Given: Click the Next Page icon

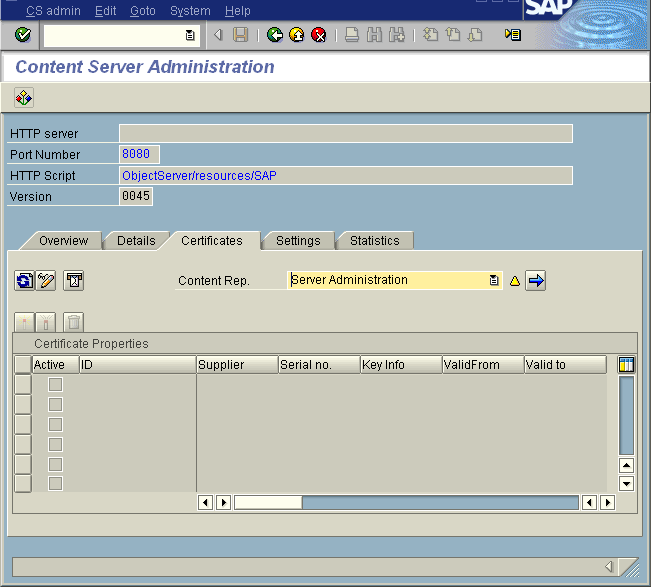Looking at the screenshot, I should point(475,35).
